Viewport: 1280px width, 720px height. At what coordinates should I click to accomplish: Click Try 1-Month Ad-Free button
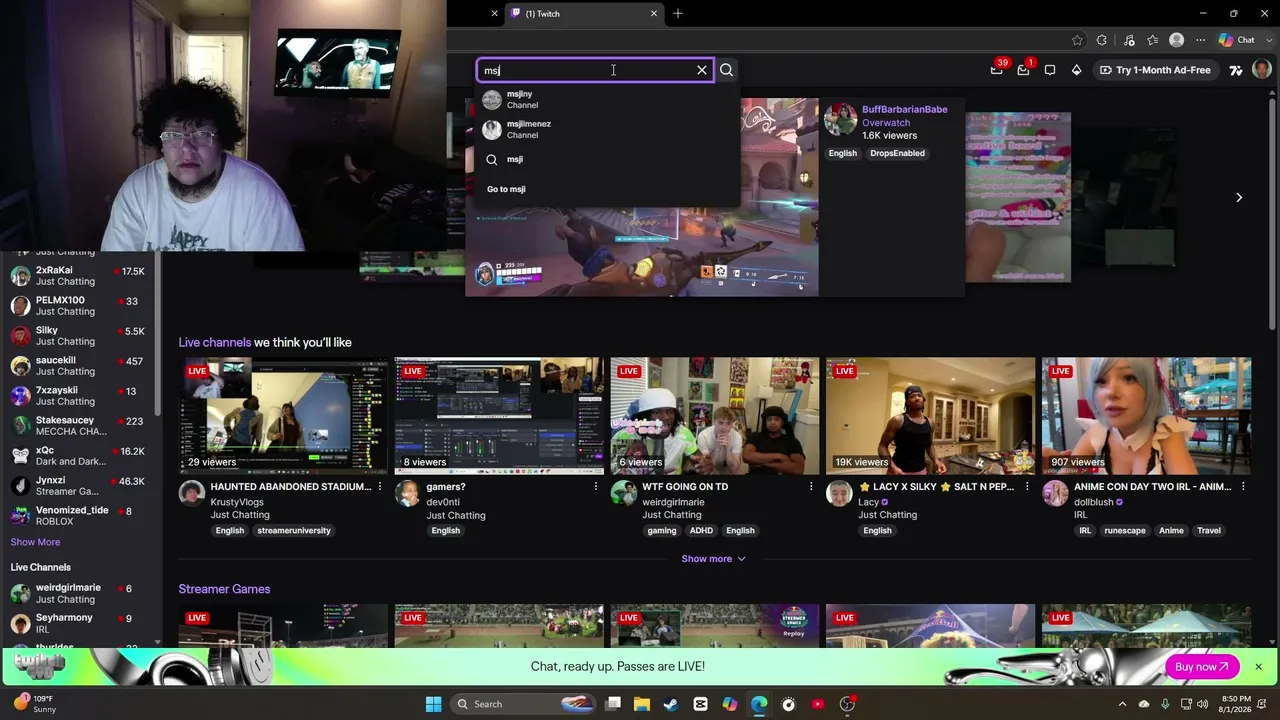pos(1155,70)
